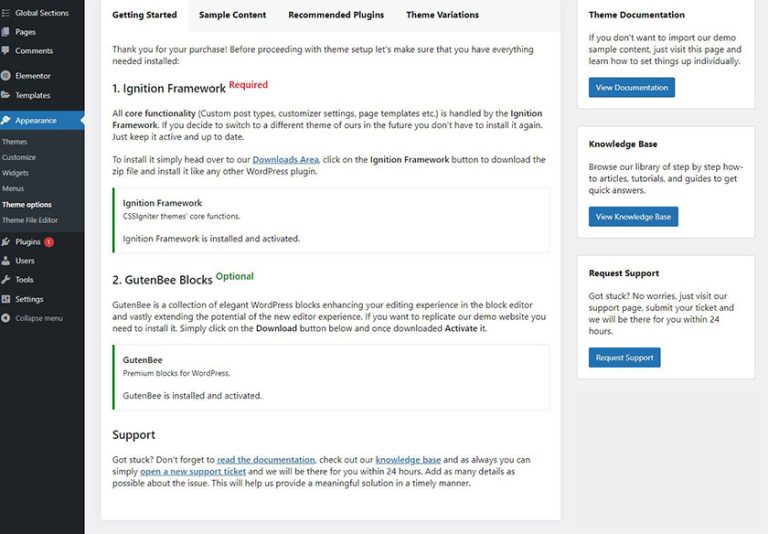The width and height of the screenshot is (768, 534).
Task: Click the Templates folder icon
Action: [x=6, y=95]
